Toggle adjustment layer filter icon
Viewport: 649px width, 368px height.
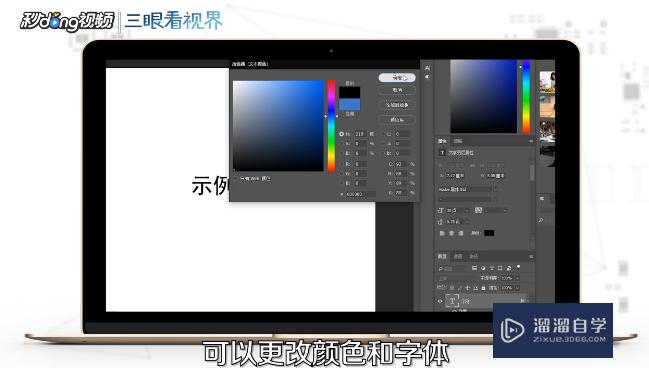coord(483,268)
